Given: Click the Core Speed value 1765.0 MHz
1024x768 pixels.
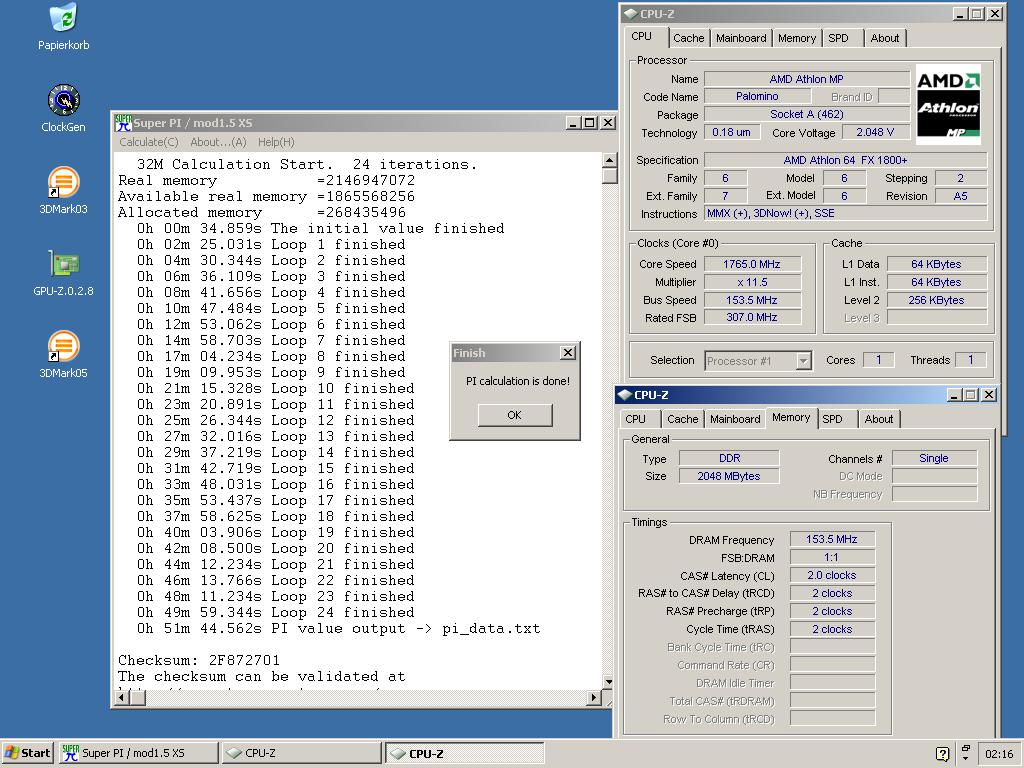Looking at the screenshot, I should [x=752, y=264].
